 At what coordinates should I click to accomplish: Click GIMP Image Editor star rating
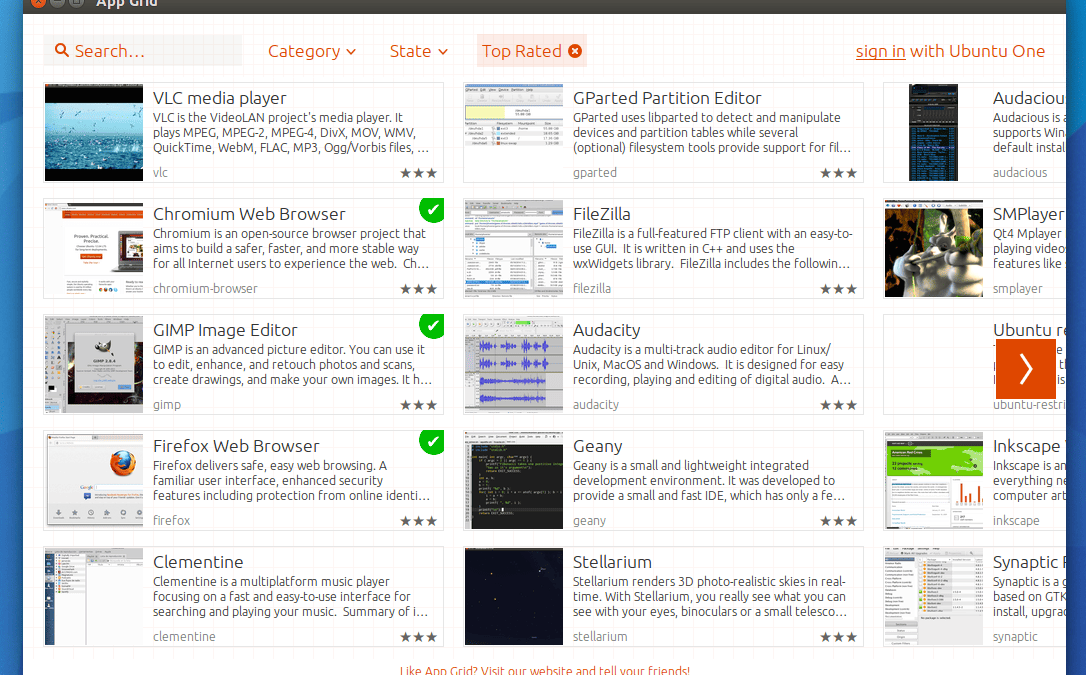[418, 405]
